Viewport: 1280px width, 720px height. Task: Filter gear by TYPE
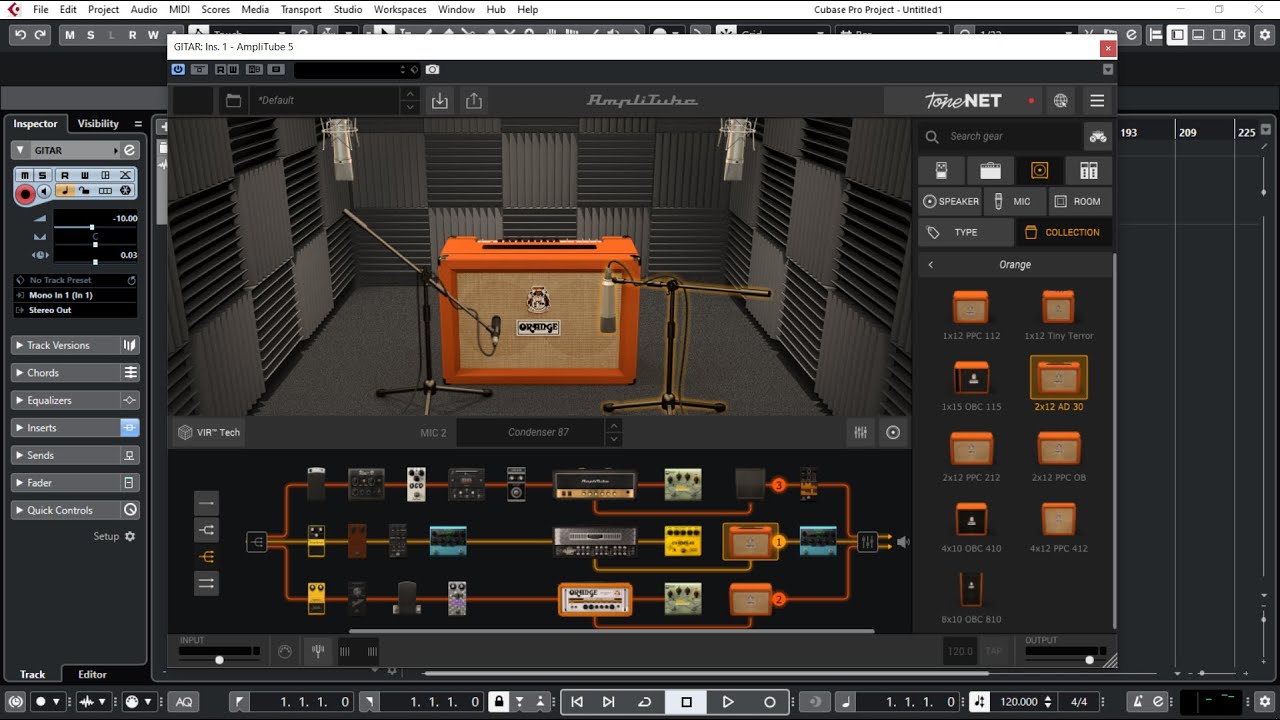point(965,232)
